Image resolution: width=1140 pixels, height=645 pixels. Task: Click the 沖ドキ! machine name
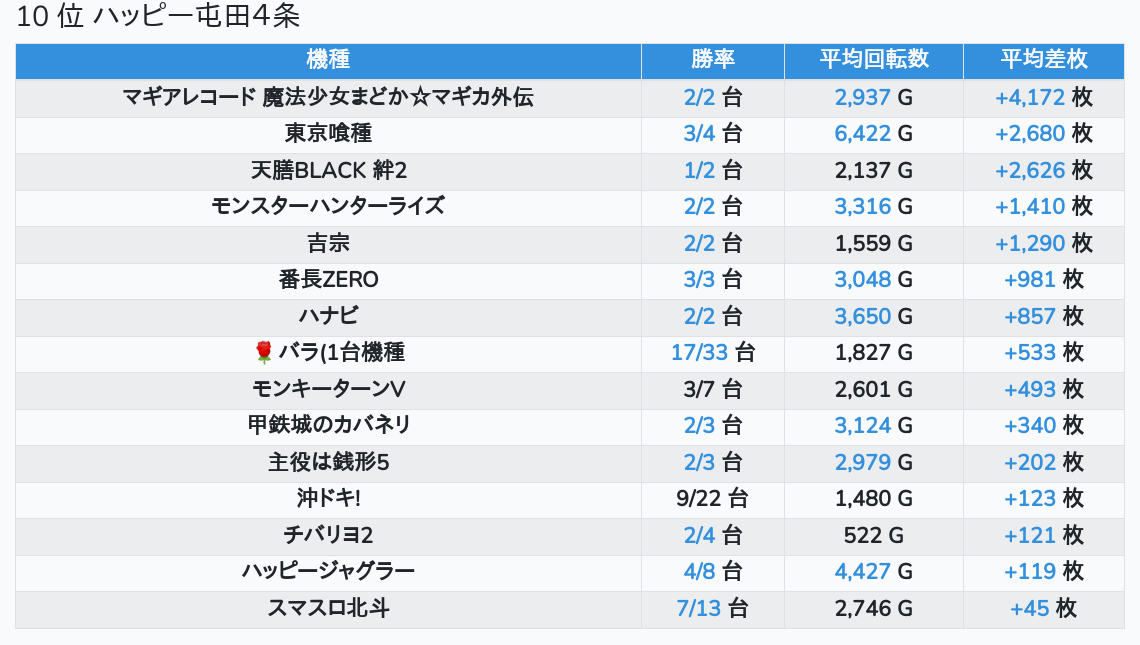pyautogui.click(x=328, y=498)
